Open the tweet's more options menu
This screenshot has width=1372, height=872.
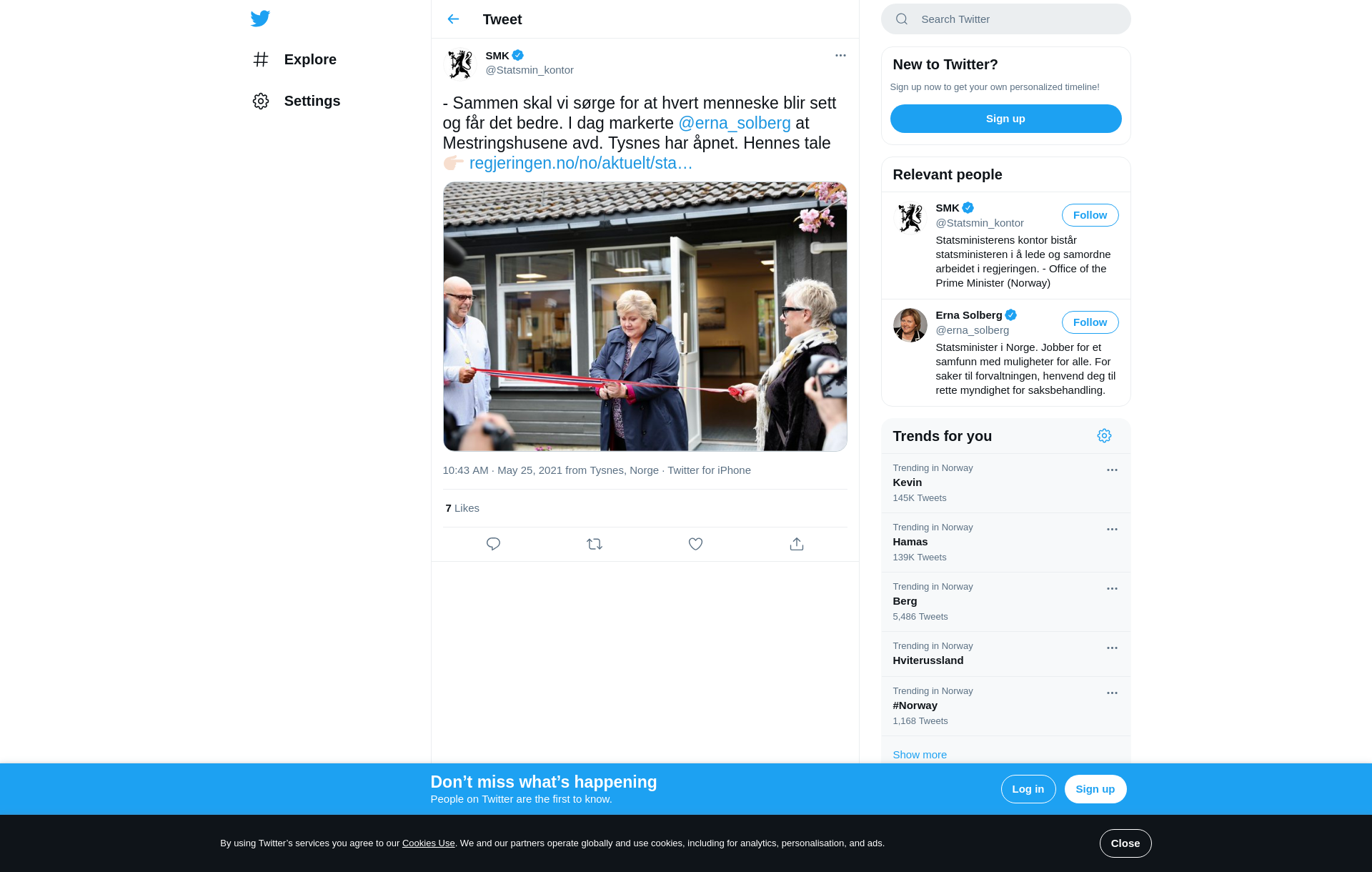pos(840,55)
